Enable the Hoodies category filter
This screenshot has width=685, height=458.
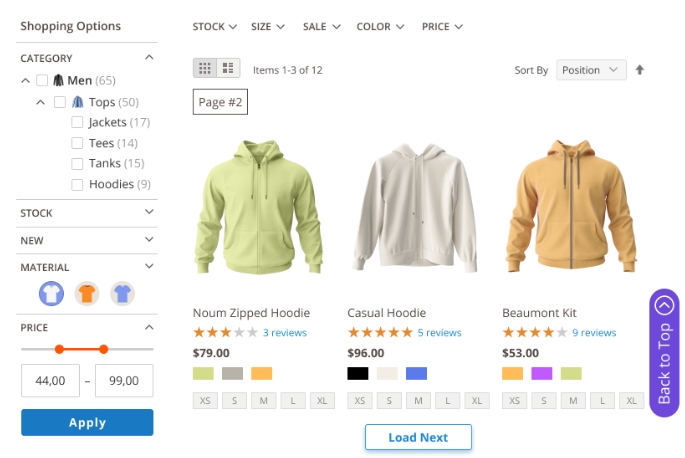(x=78, y=184)
